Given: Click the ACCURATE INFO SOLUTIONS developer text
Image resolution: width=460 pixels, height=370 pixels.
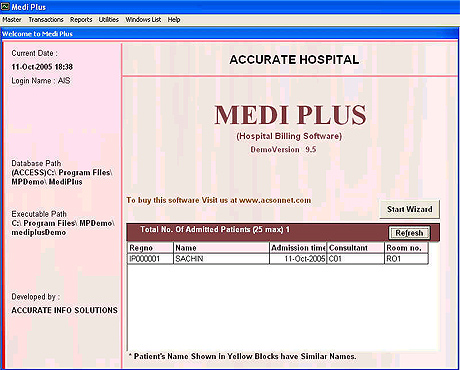Looking at the screenshot, I should (64, 310).
